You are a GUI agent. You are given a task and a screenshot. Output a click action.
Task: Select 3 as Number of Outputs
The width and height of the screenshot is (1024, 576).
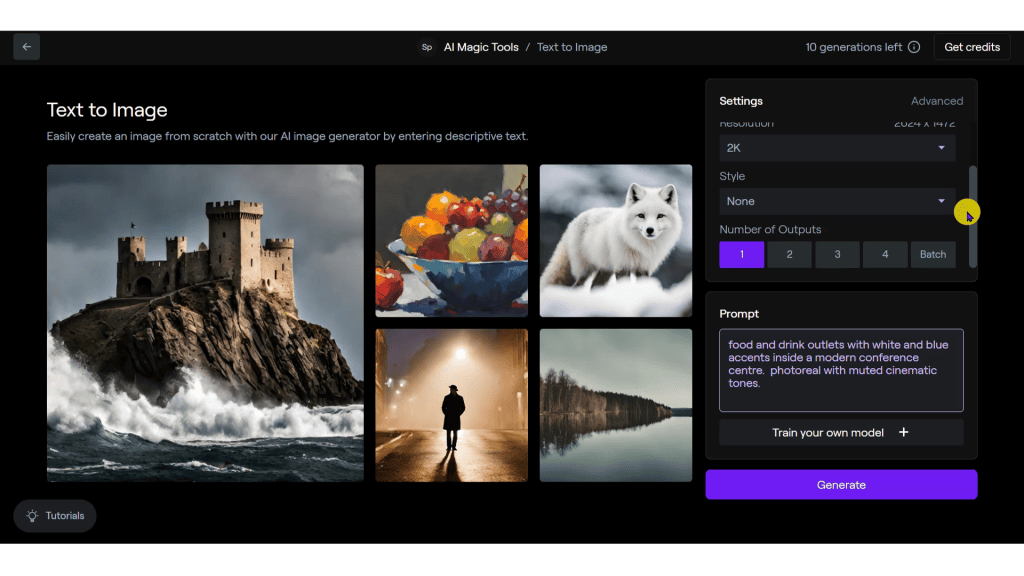tap(837, 254)
